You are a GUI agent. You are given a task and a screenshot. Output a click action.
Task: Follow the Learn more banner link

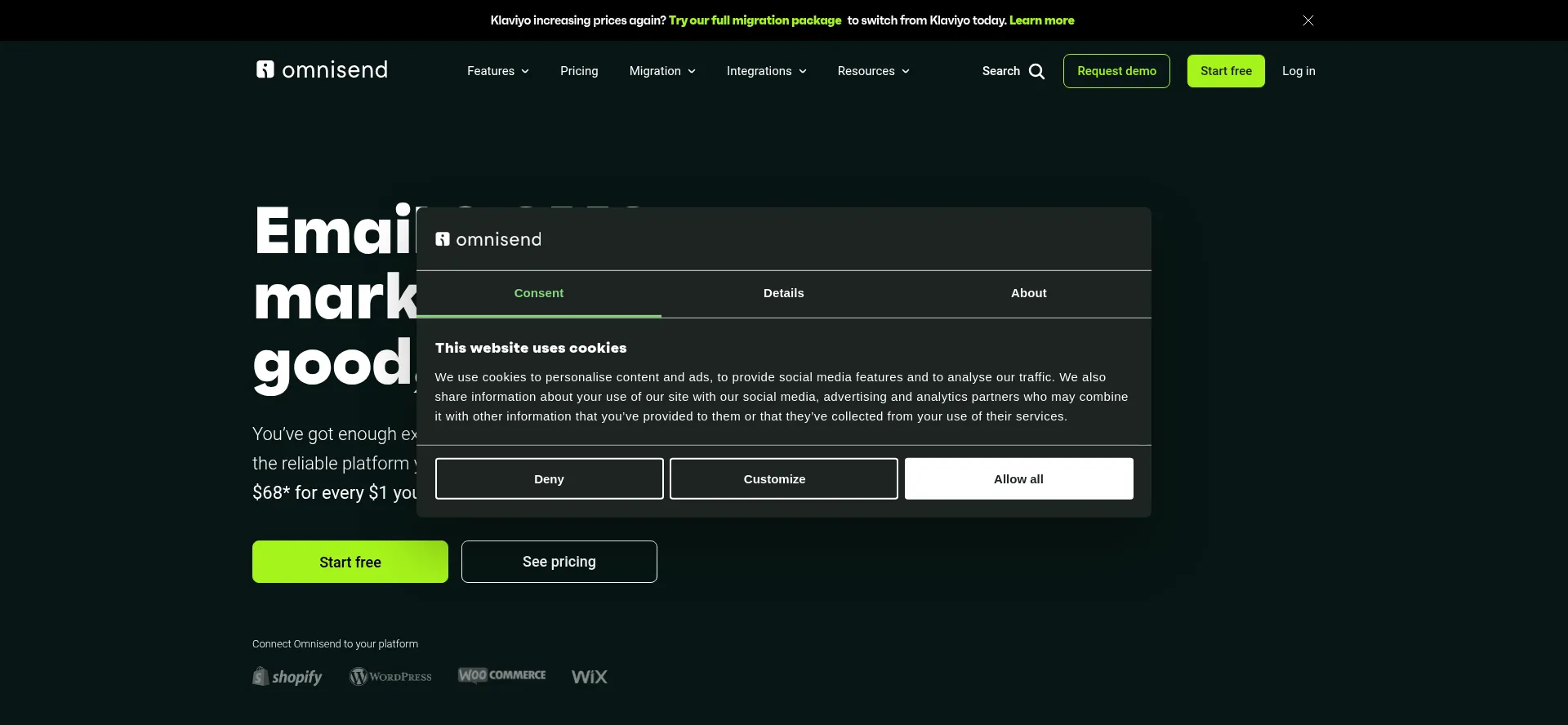[1041, 20]
